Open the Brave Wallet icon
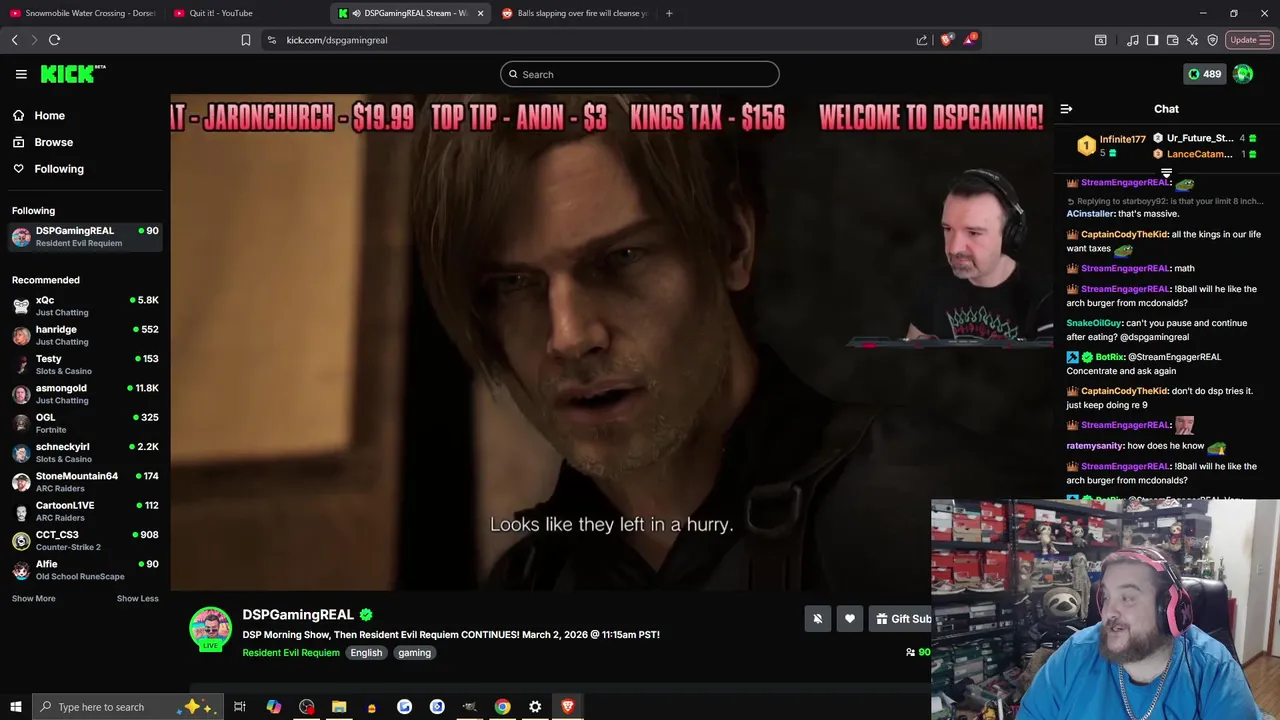 [1172, 40]
